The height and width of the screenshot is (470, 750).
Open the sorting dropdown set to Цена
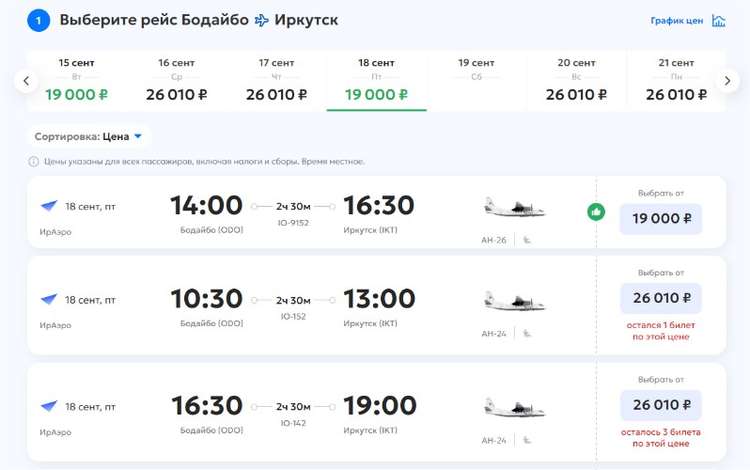coord(88,137)
